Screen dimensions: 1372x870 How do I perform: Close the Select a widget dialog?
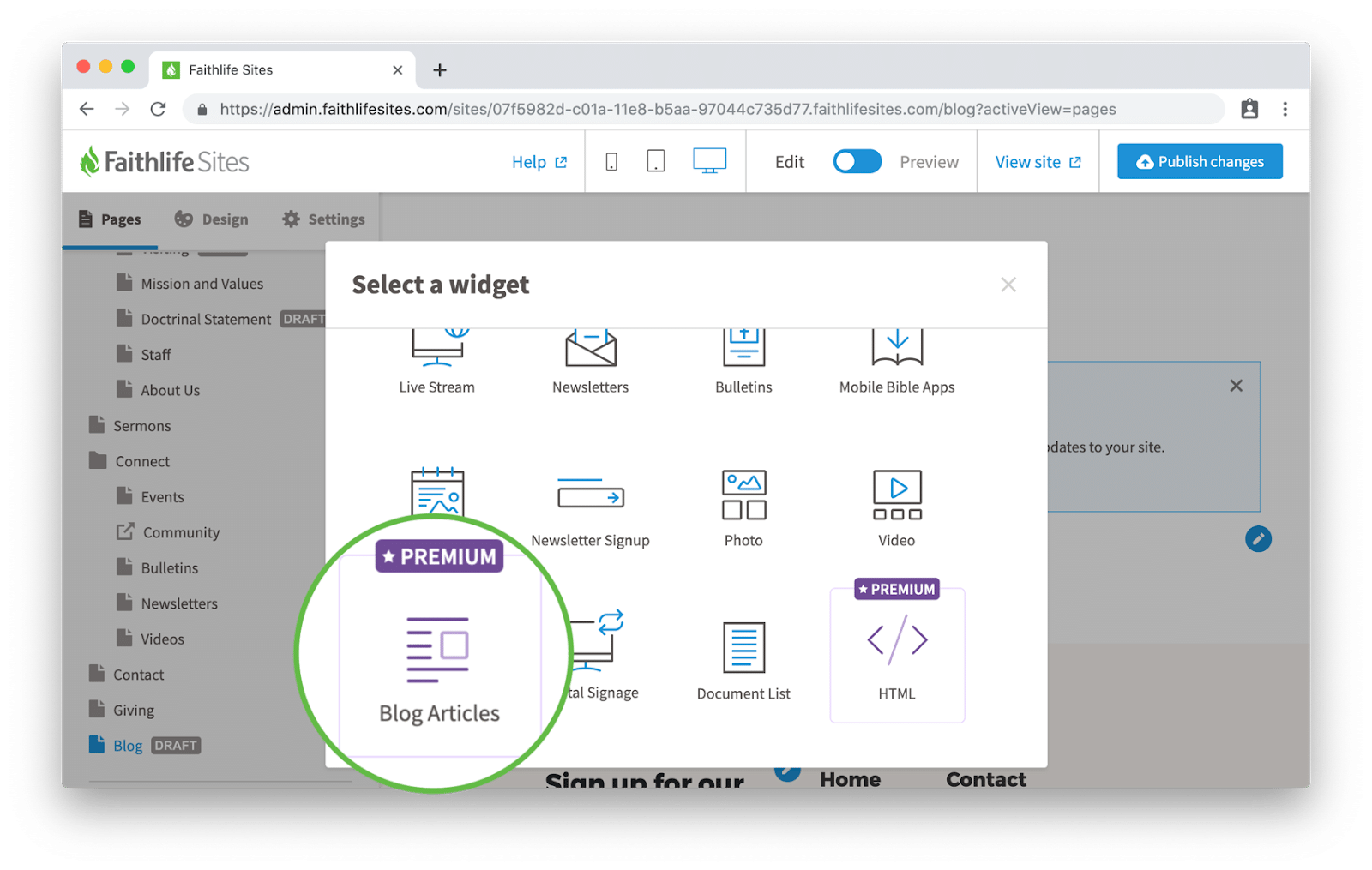1008,285
